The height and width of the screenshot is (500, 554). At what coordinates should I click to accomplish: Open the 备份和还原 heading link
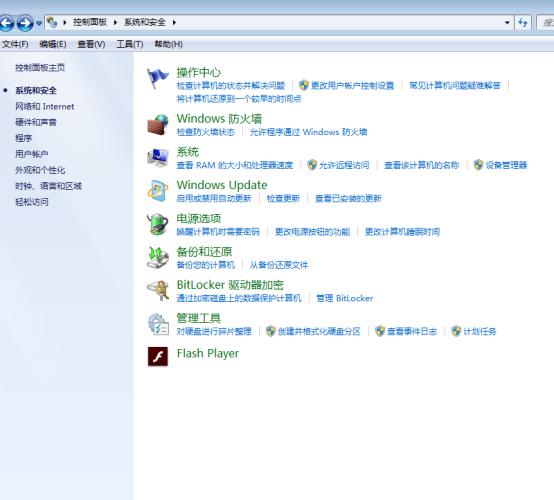coord(204,252)
